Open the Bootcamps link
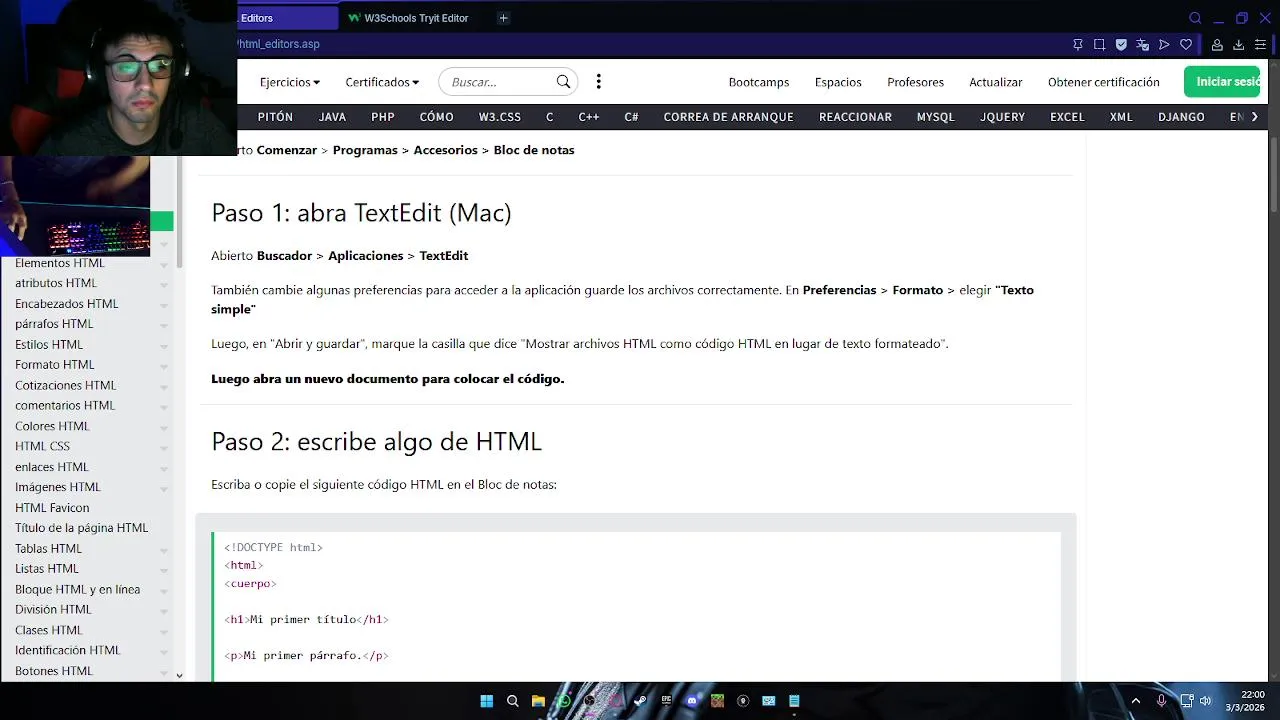The height and width of the screenshot is (720, 1280). click(x=759, y=82)
